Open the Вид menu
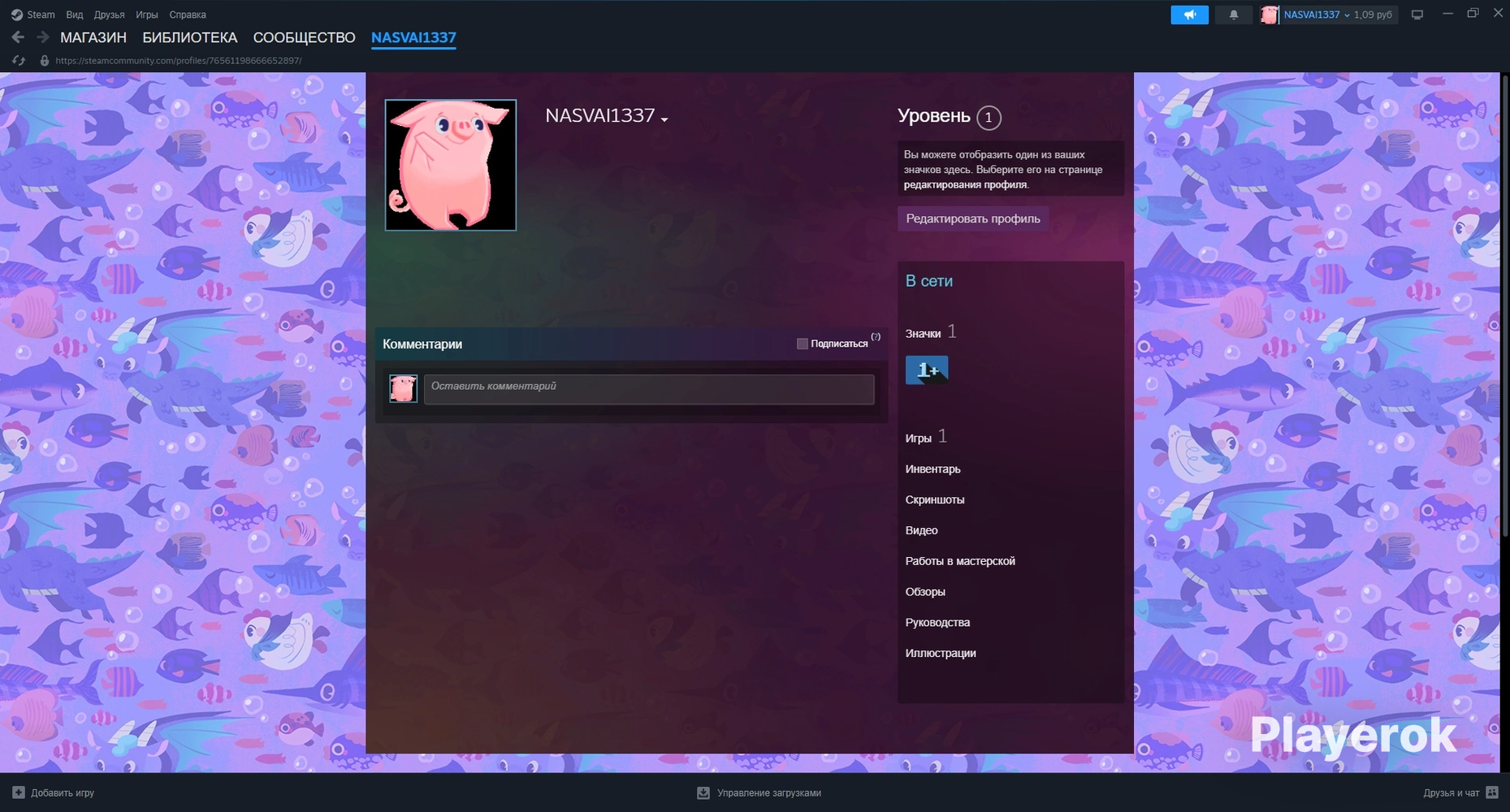 pos(75,15)
